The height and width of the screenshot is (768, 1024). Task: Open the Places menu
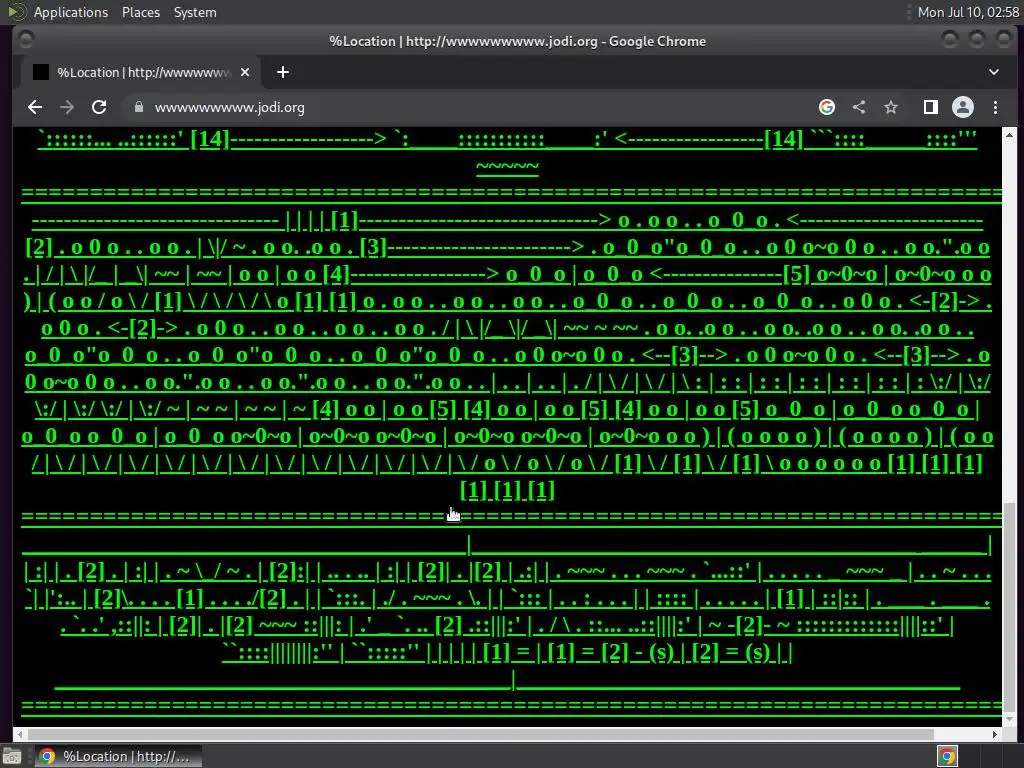pos(140,12)
